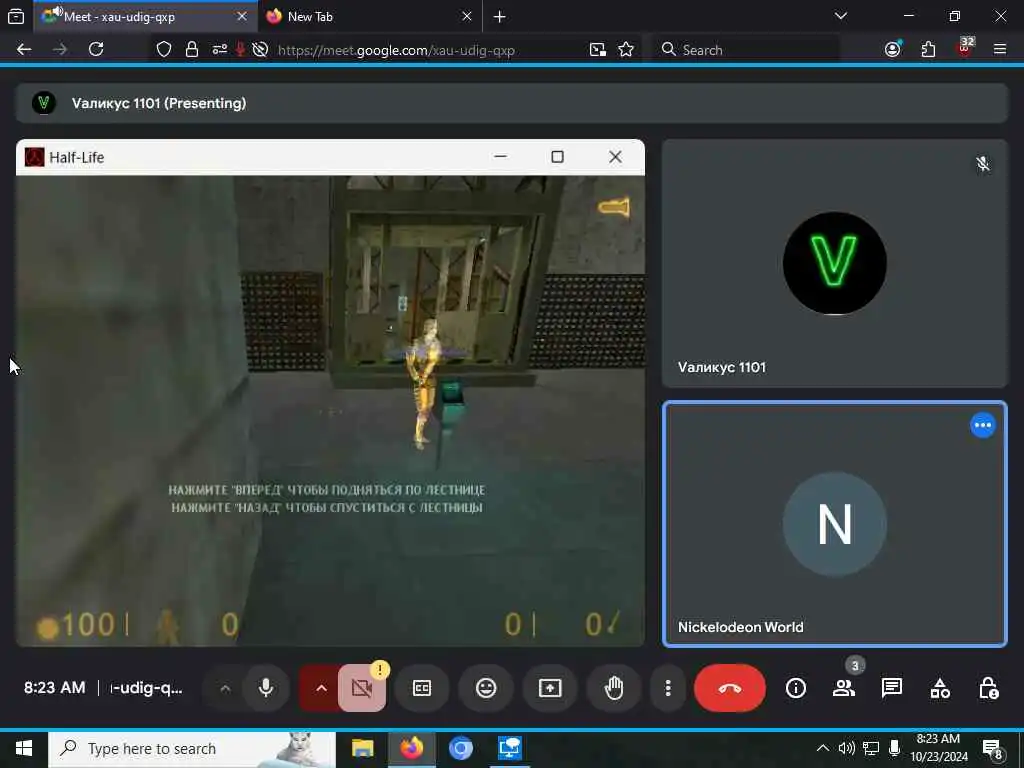Click the meeting code text i-udig-q...

(146, 688)
